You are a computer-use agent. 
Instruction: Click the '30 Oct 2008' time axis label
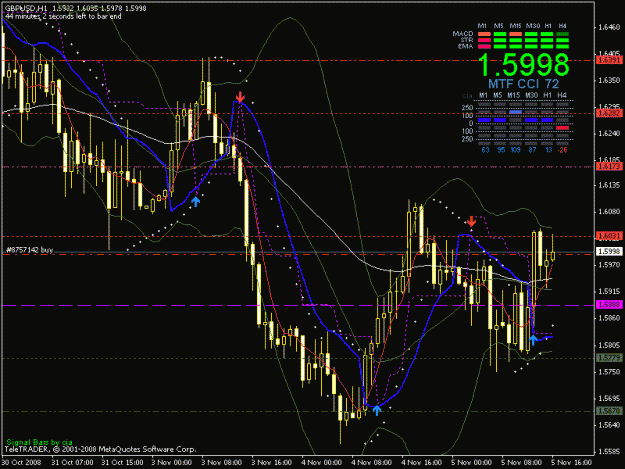pyautogui.click(x=22, y=463)
